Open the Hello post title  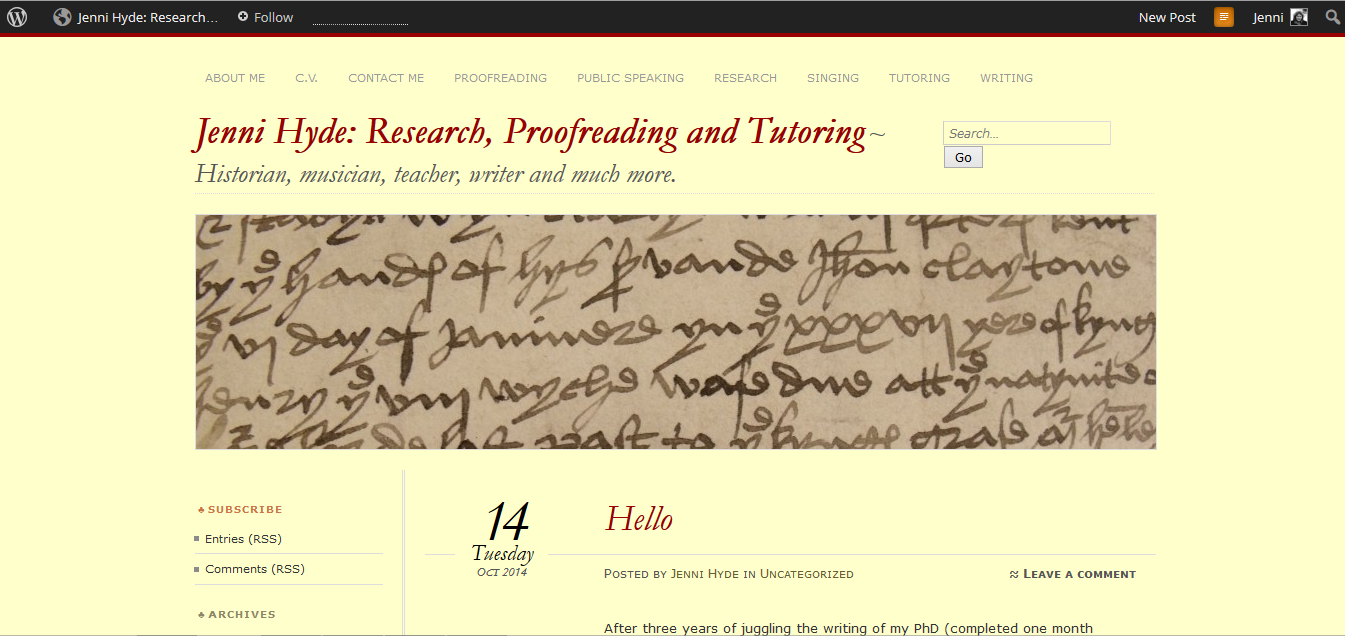pos(639,519)
